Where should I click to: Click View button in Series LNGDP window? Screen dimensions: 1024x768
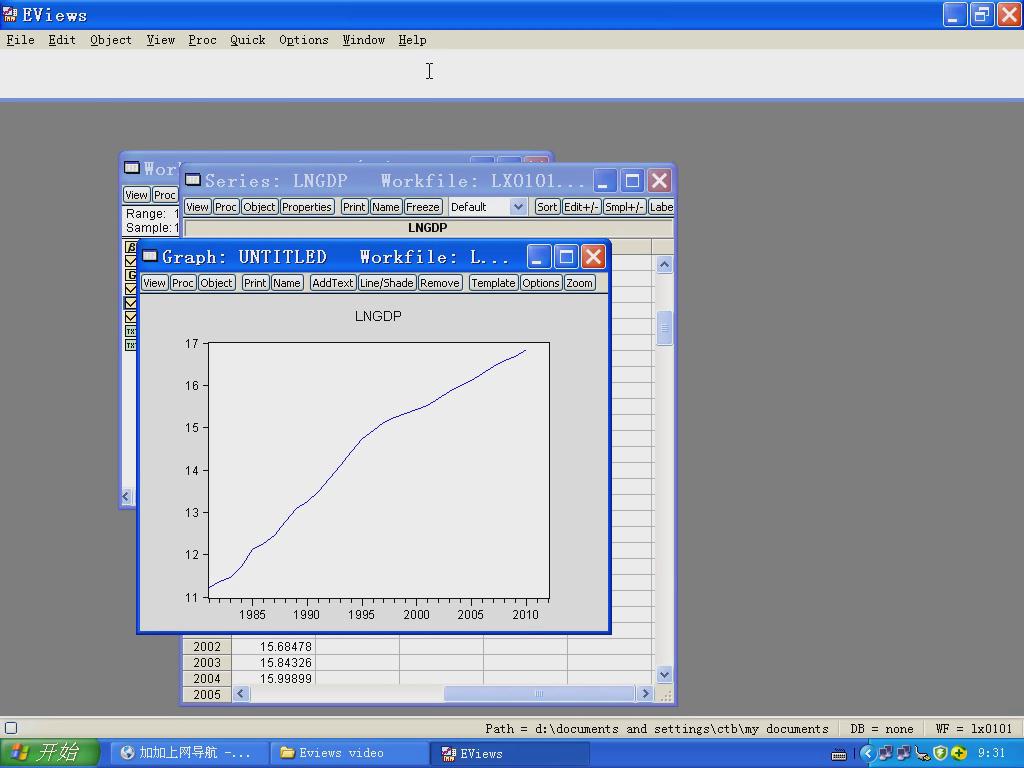click(x=197, y=207)
